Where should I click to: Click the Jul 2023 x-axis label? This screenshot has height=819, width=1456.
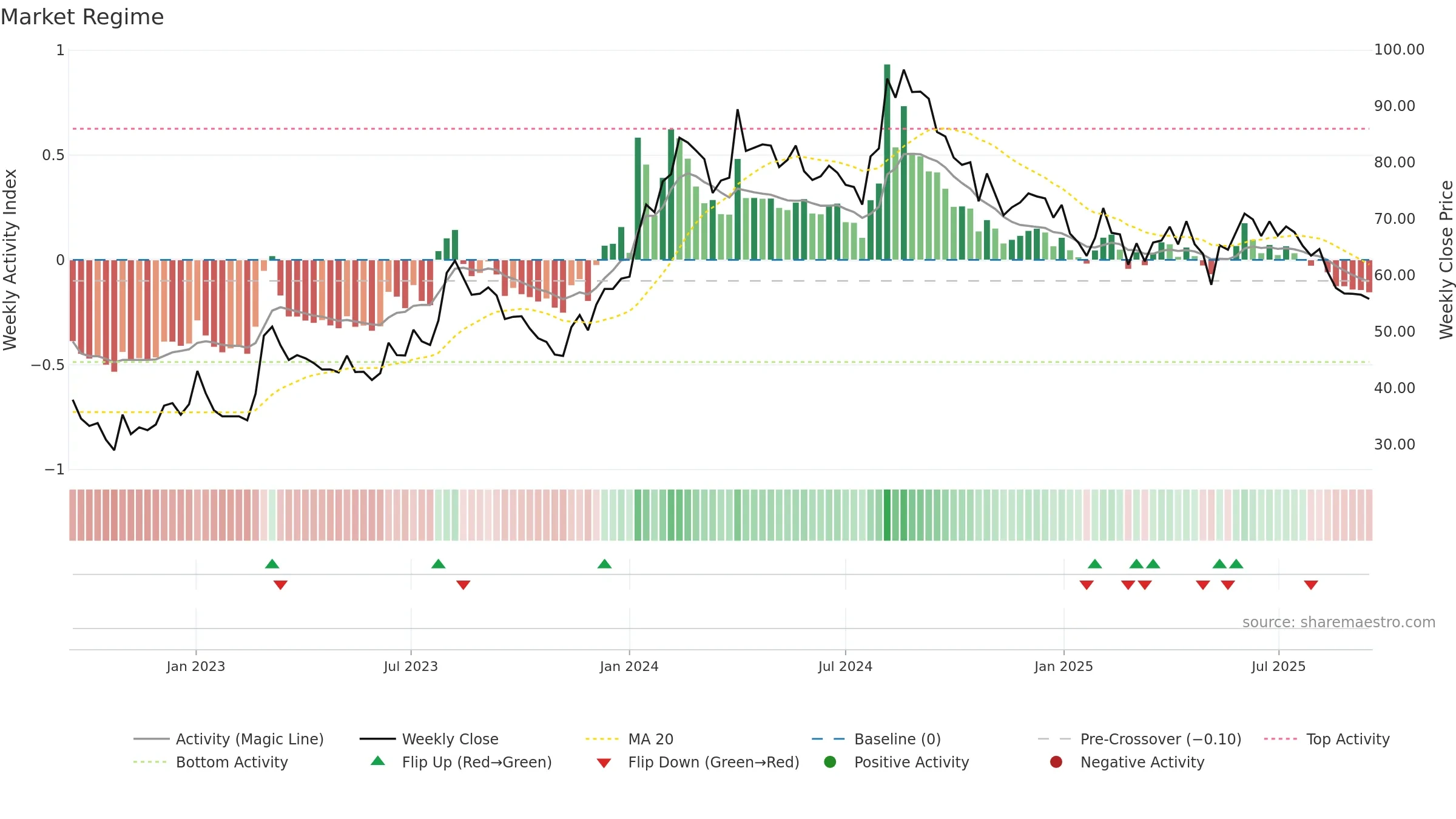coord(411,666)
